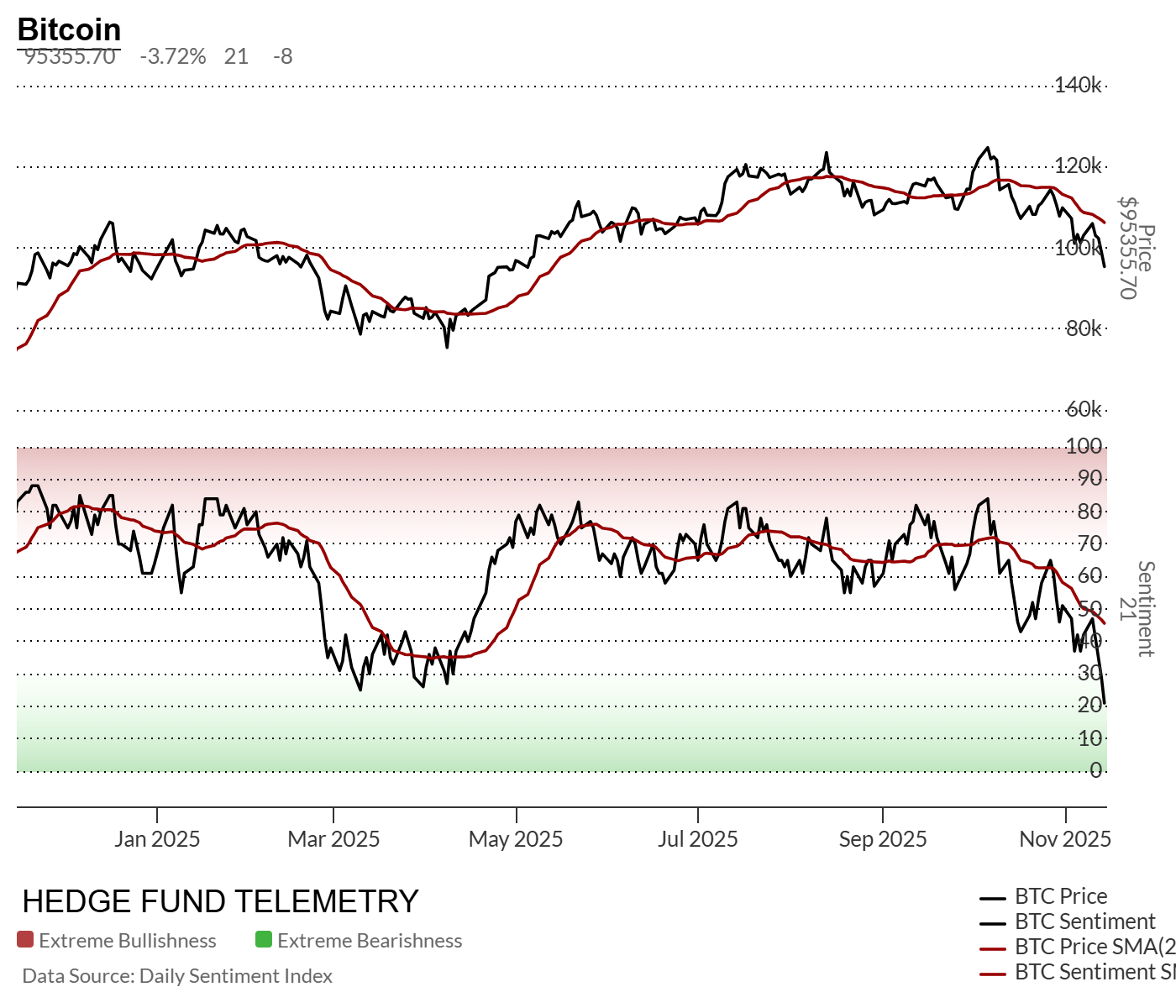Select the Jul 2025 x-axis tick label
This screenshot has width=1176, height=1008.
[x=697, y=839]
